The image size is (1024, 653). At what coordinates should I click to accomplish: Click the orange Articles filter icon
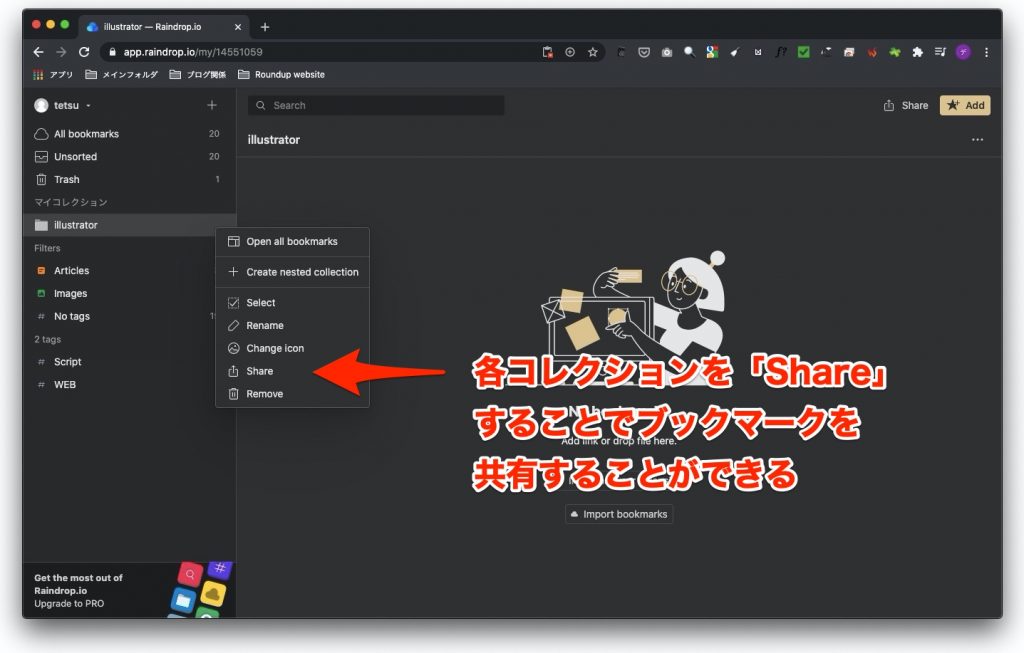(41, 270)
